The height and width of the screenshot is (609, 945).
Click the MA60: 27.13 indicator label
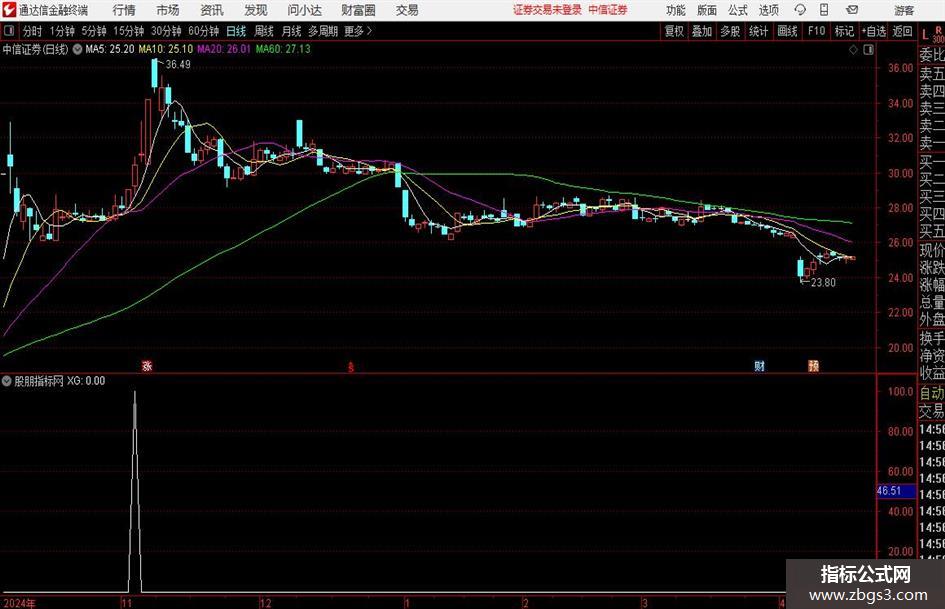(x=283, y=49)
